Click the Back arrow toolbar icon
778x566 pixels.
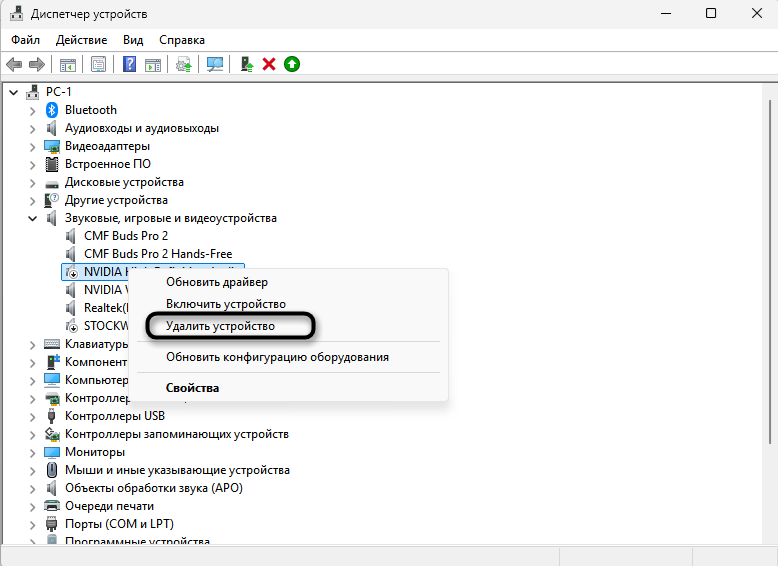(14, 64)
